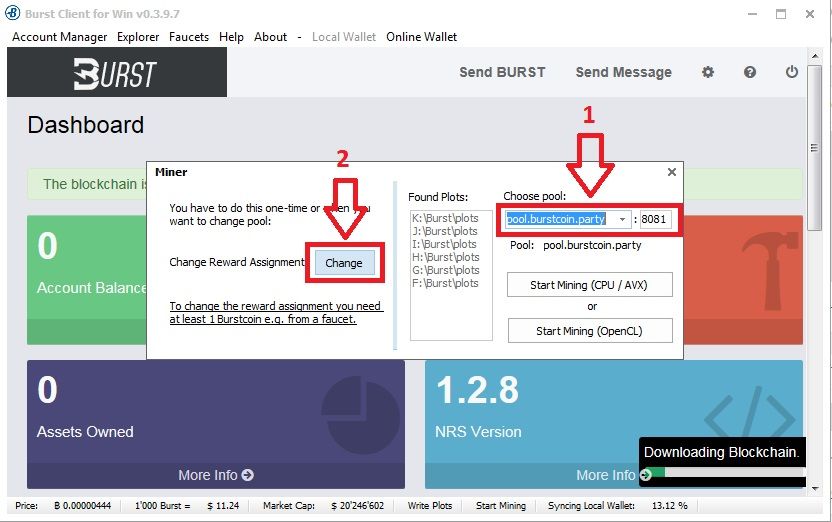Click the Assets Owned card
832x522 pixels.
pos(215,424)
